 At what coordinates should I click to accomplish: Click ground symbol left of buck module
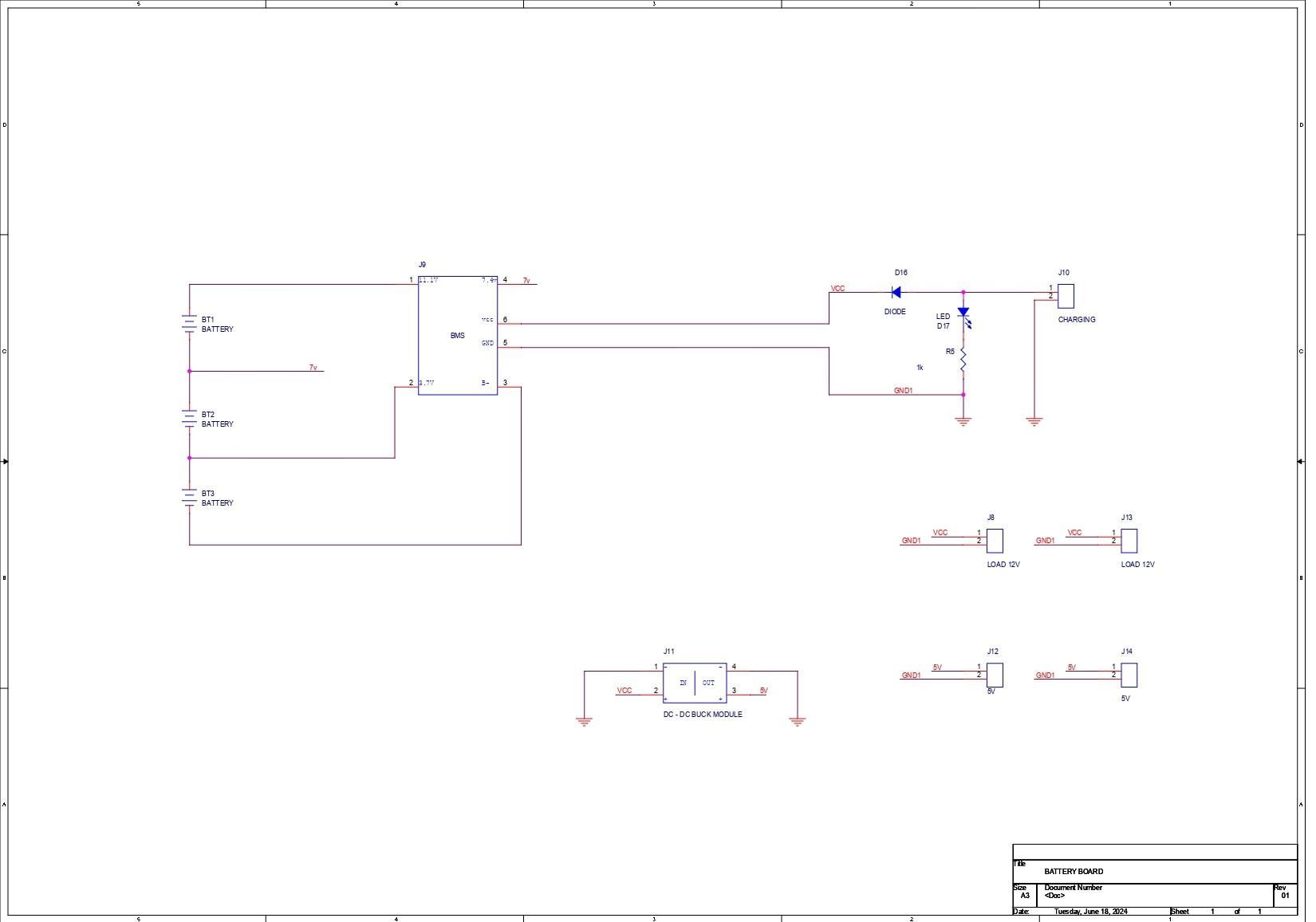(x=584, y=721)
